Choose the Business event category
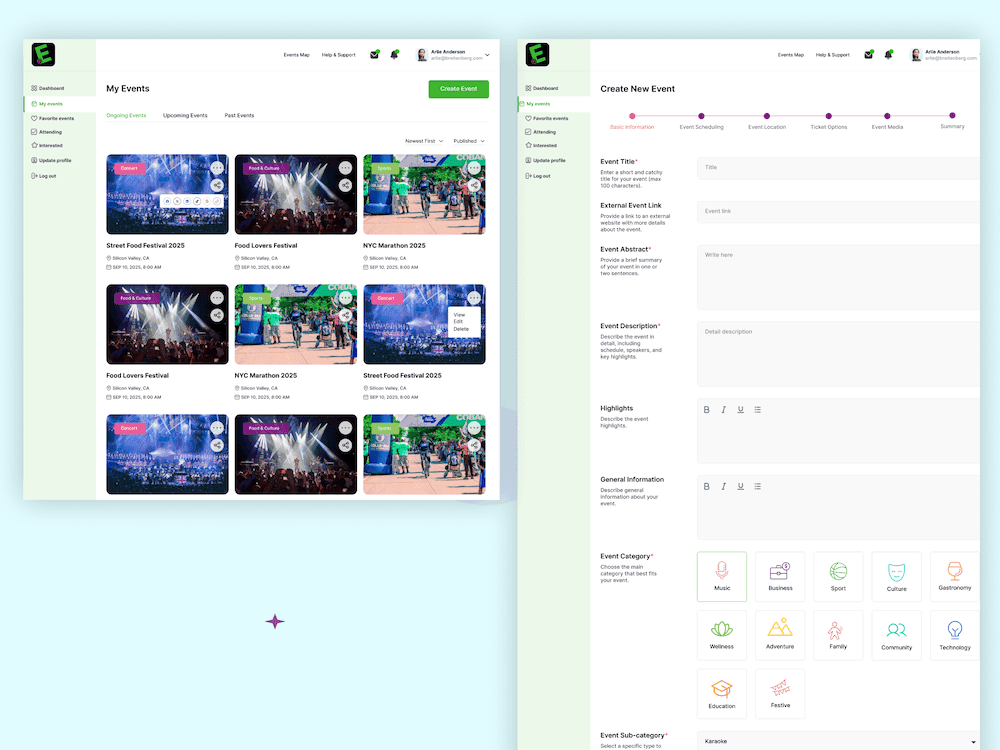 click(x=780, y=577)
